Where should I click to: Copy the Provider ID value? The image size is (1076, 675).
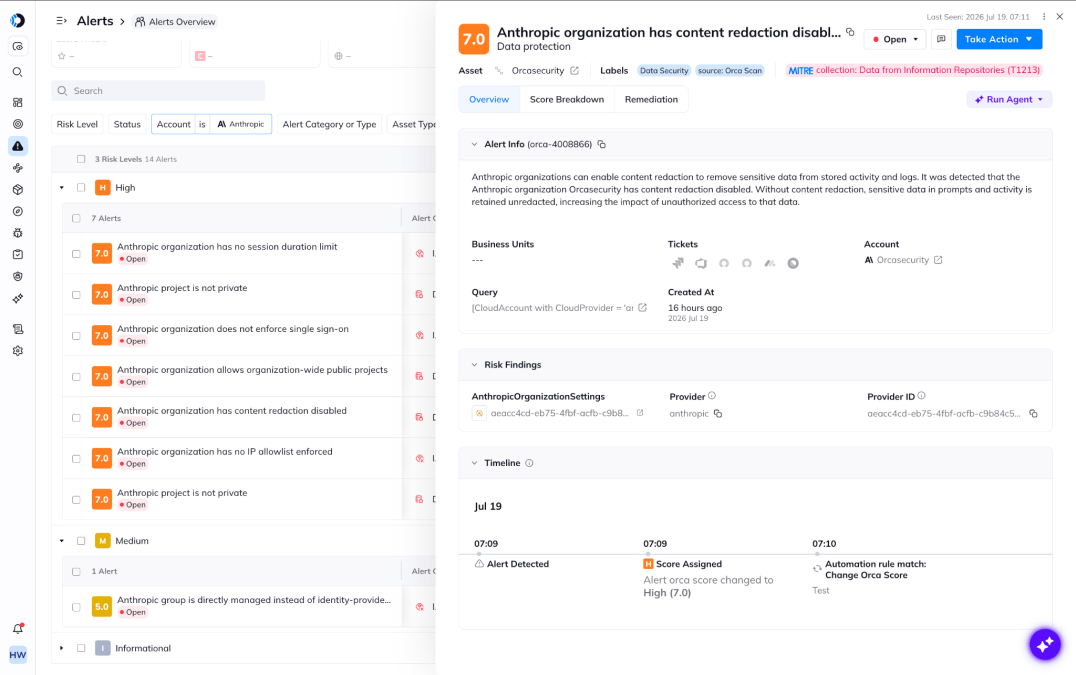pyautogui.click(x=1033, y=414)
